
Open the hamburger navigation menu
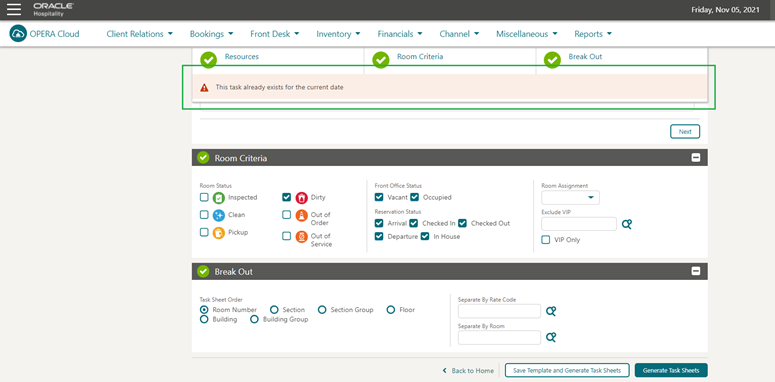(14, 9)
